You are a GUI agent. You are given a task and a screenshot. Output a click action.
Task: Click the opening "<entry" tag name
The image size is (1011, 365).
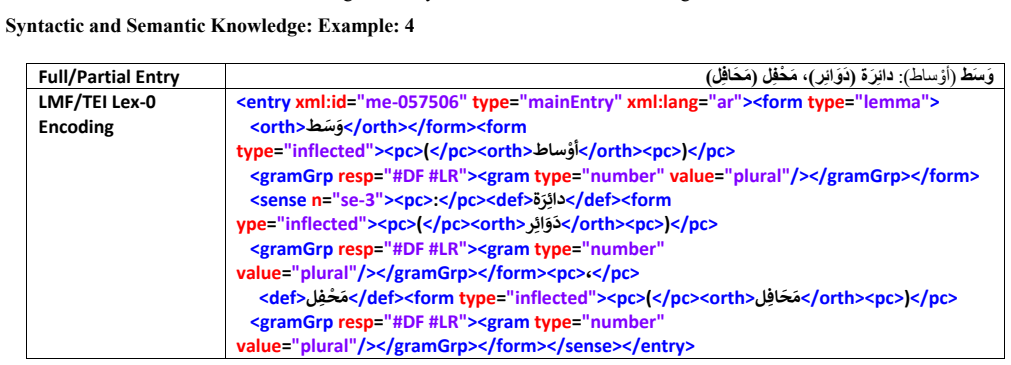264,103
